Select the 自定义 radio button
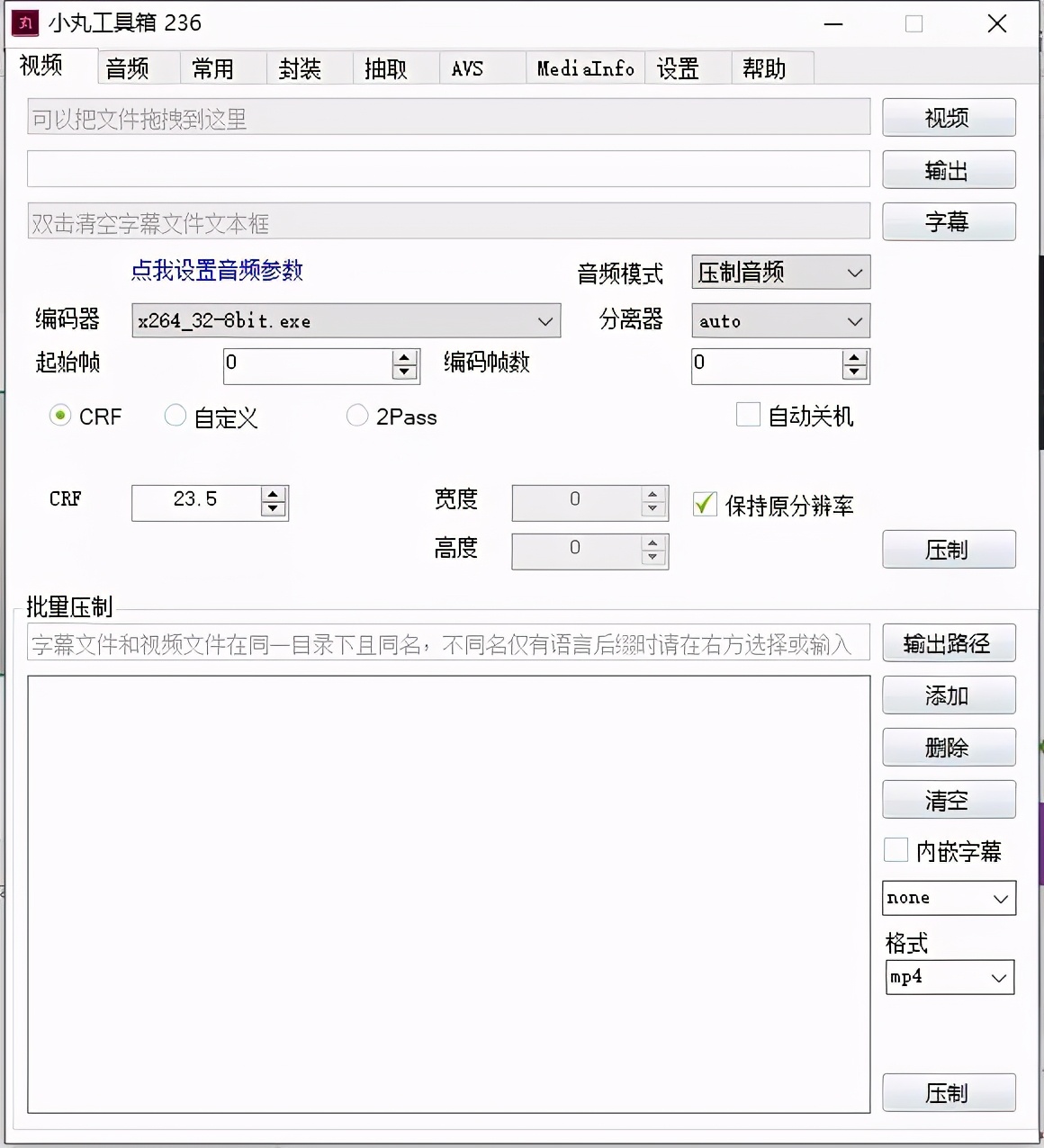 tap(175, 416)
